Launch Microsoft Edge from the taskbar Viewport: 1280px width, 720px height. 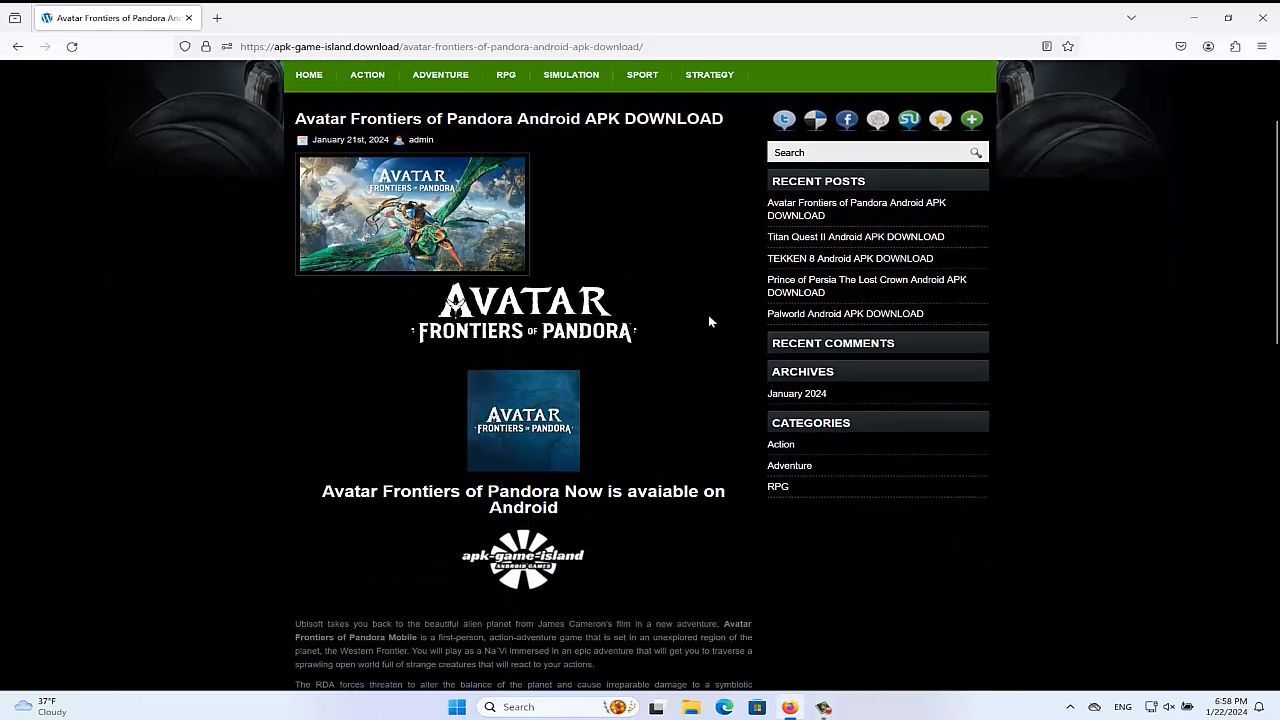click(724, 707)
